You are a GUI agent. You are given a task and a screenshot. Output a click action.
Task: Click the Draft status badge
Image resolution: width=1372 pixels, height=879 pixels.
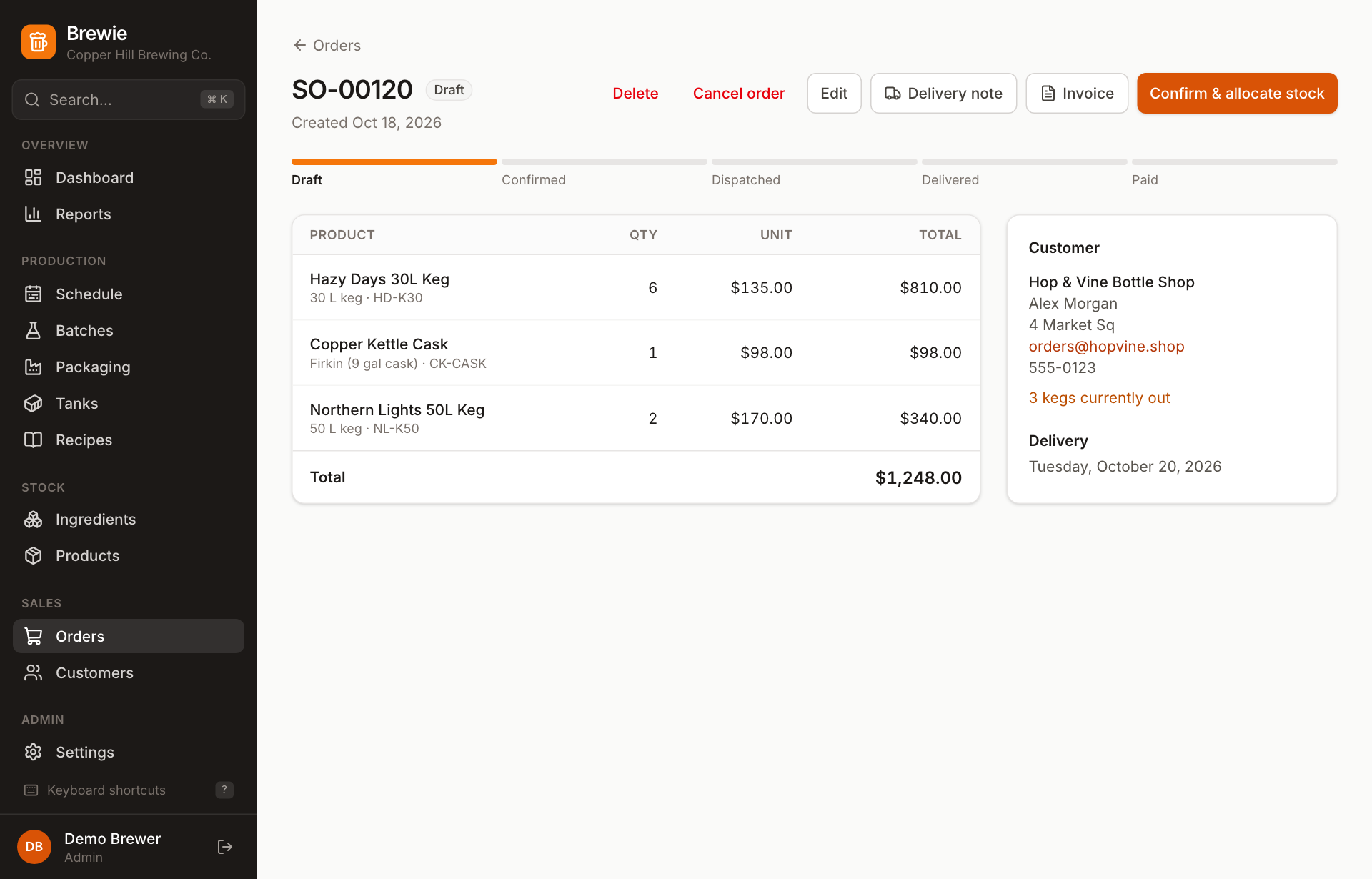[449, 89]
